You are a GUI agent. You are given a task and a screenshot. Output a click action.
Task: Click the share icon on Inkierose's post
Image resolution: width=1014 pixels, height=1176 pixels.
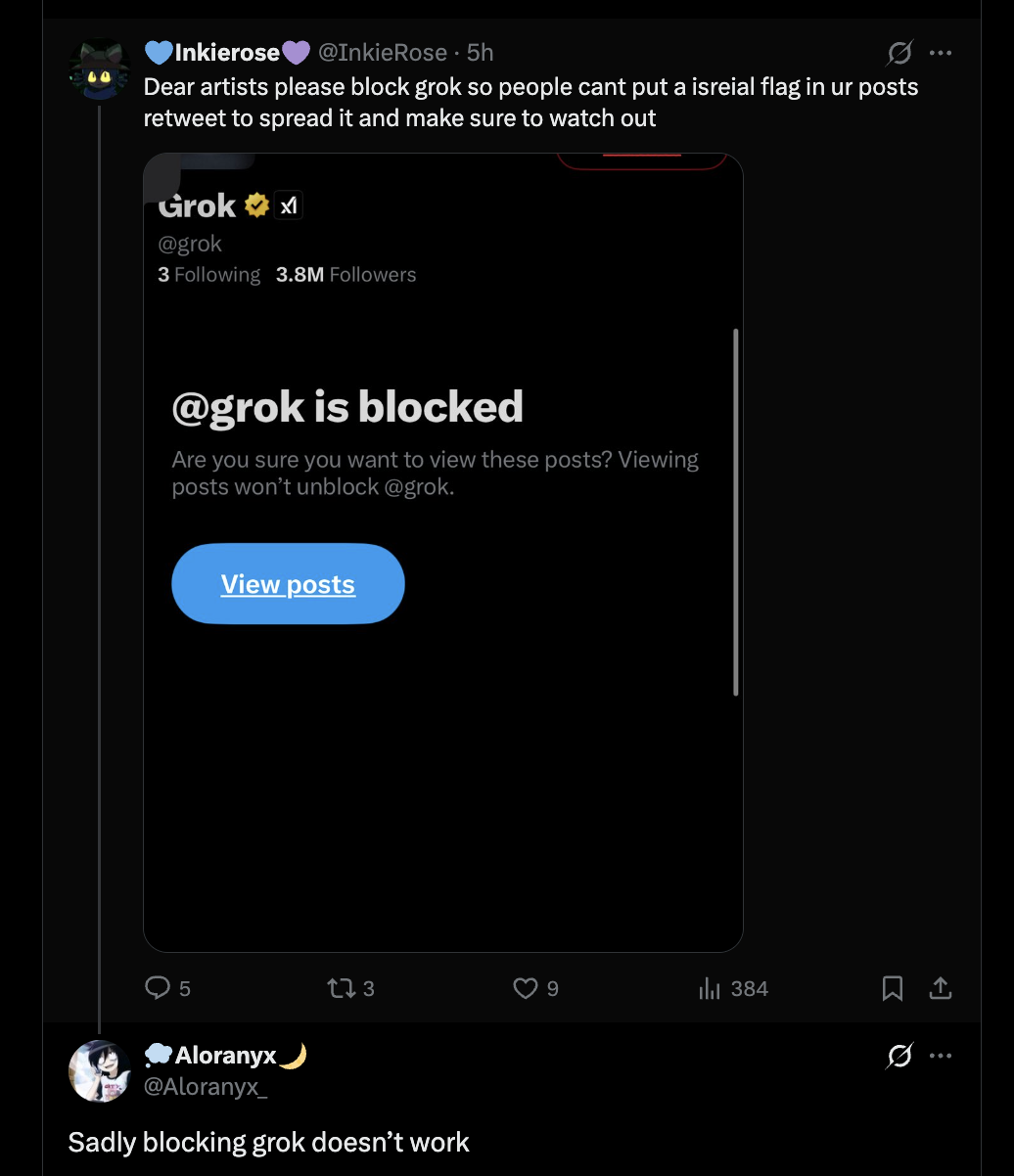[940, 988]
